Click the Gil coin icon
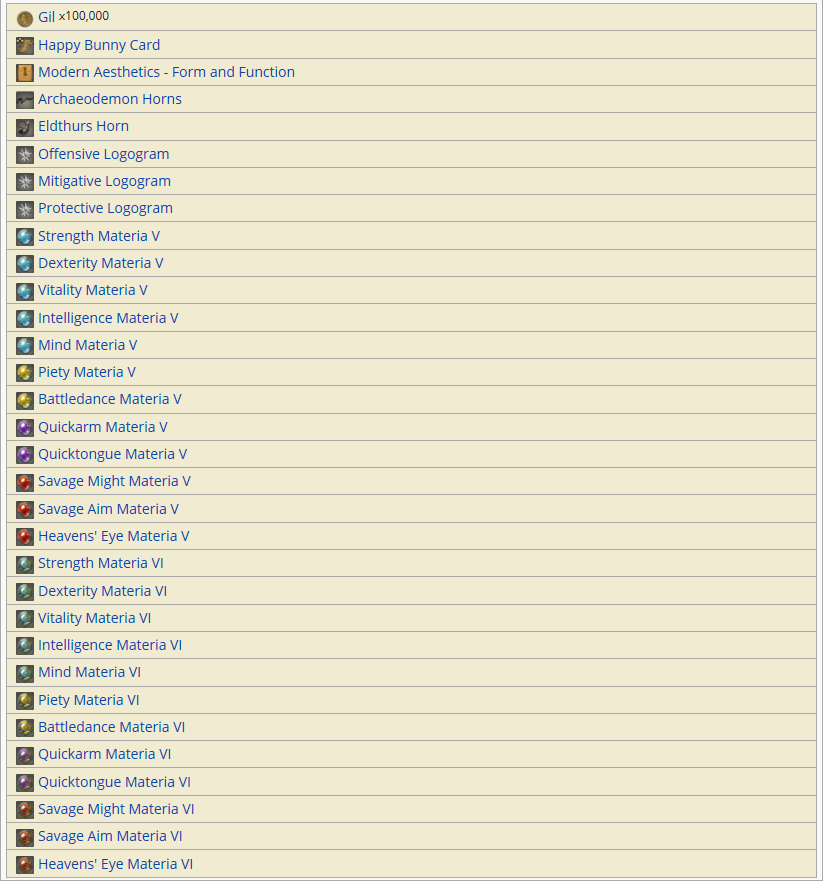Screen dimensions: 823x881 click(x=25, y=19)
